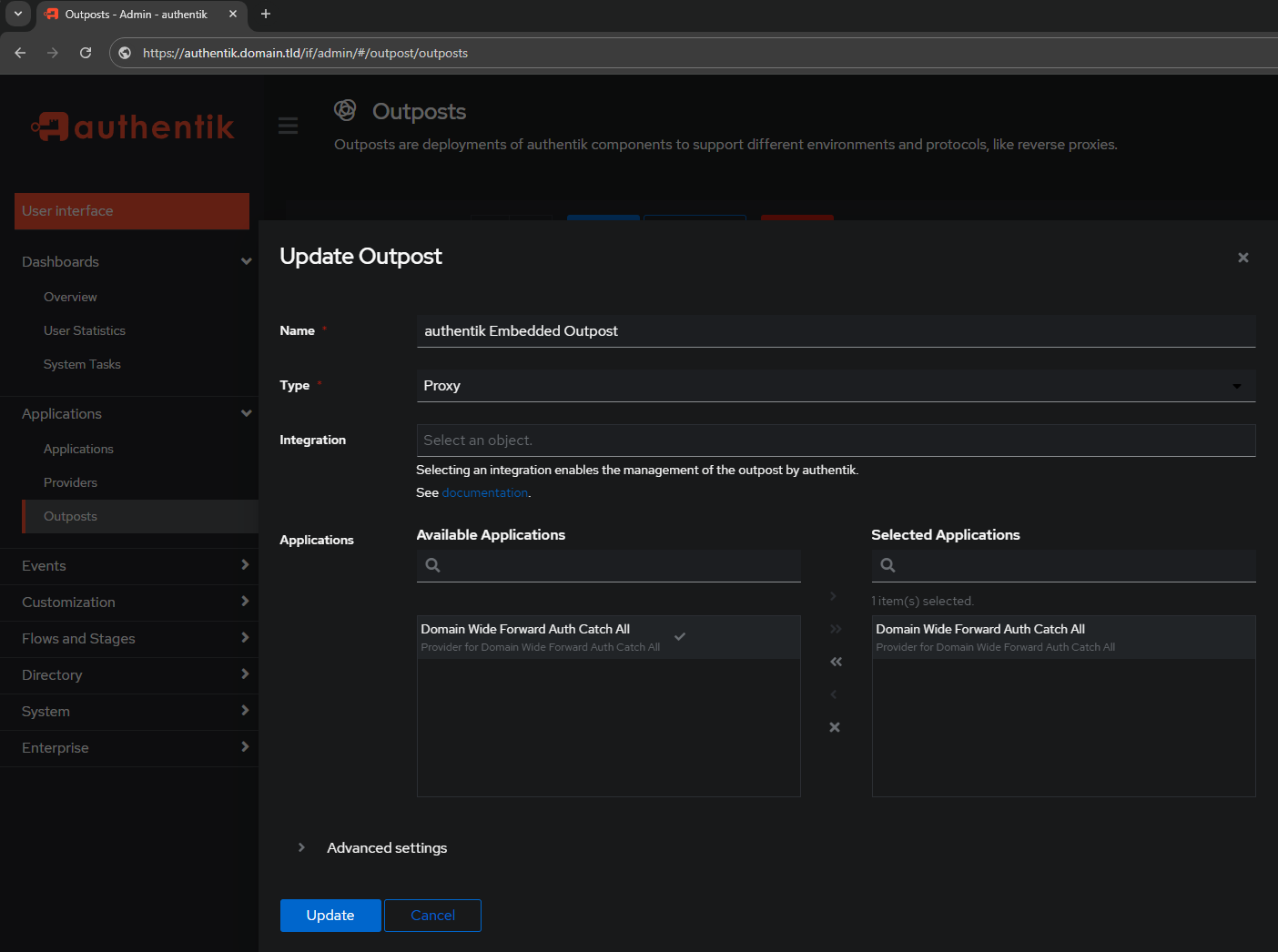The width and height of the screenshot is (1278, 952).
Task: Click add all double-right arrow
Action: [836, 629]
